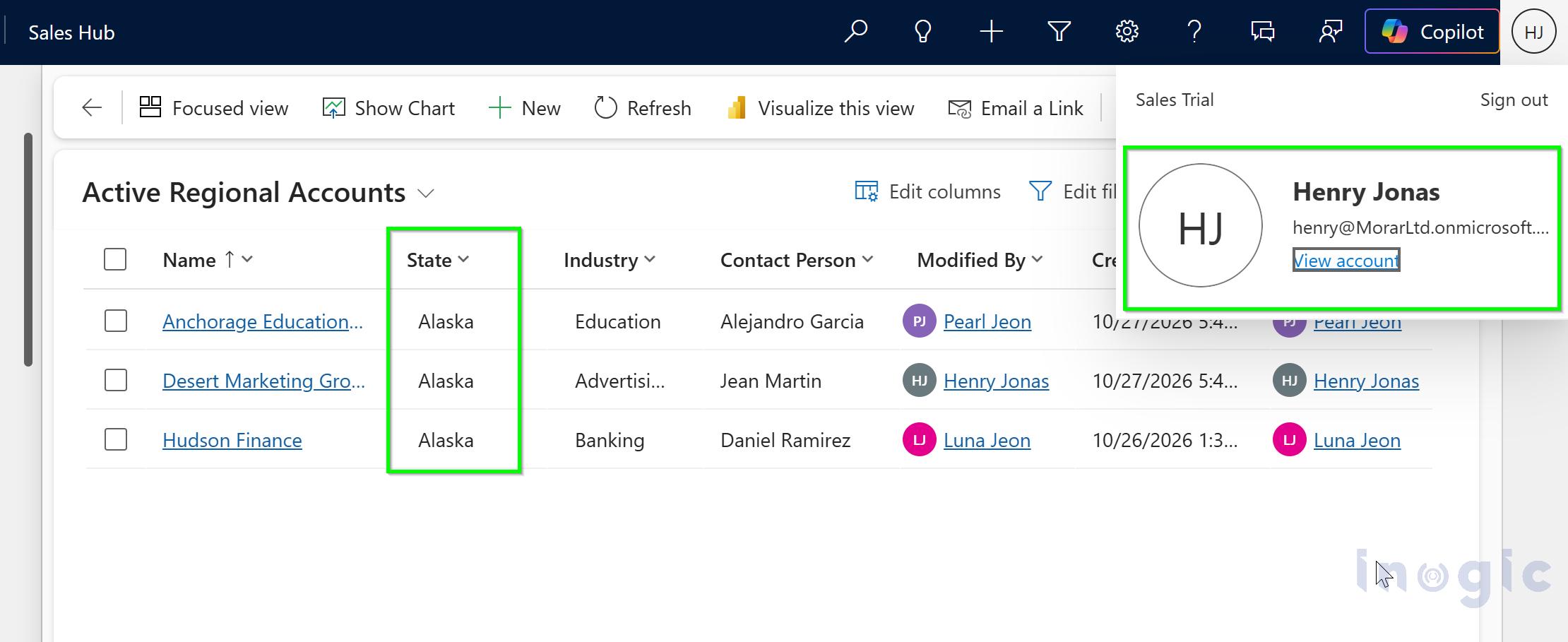Check the Anchorage Education row checkbox

click(115, 321)
